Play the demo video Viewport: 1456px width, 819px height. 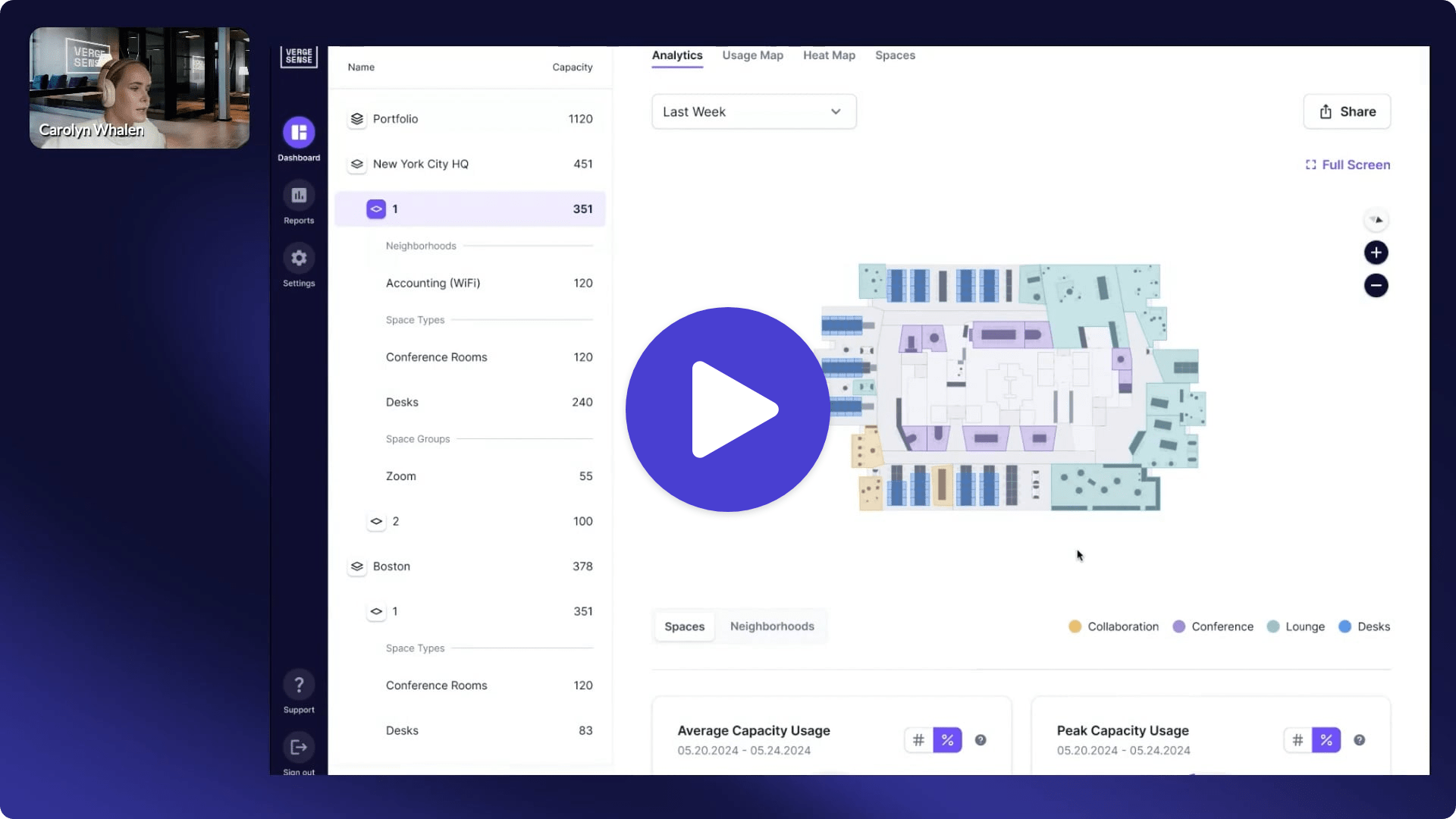[x=728, y=409]
